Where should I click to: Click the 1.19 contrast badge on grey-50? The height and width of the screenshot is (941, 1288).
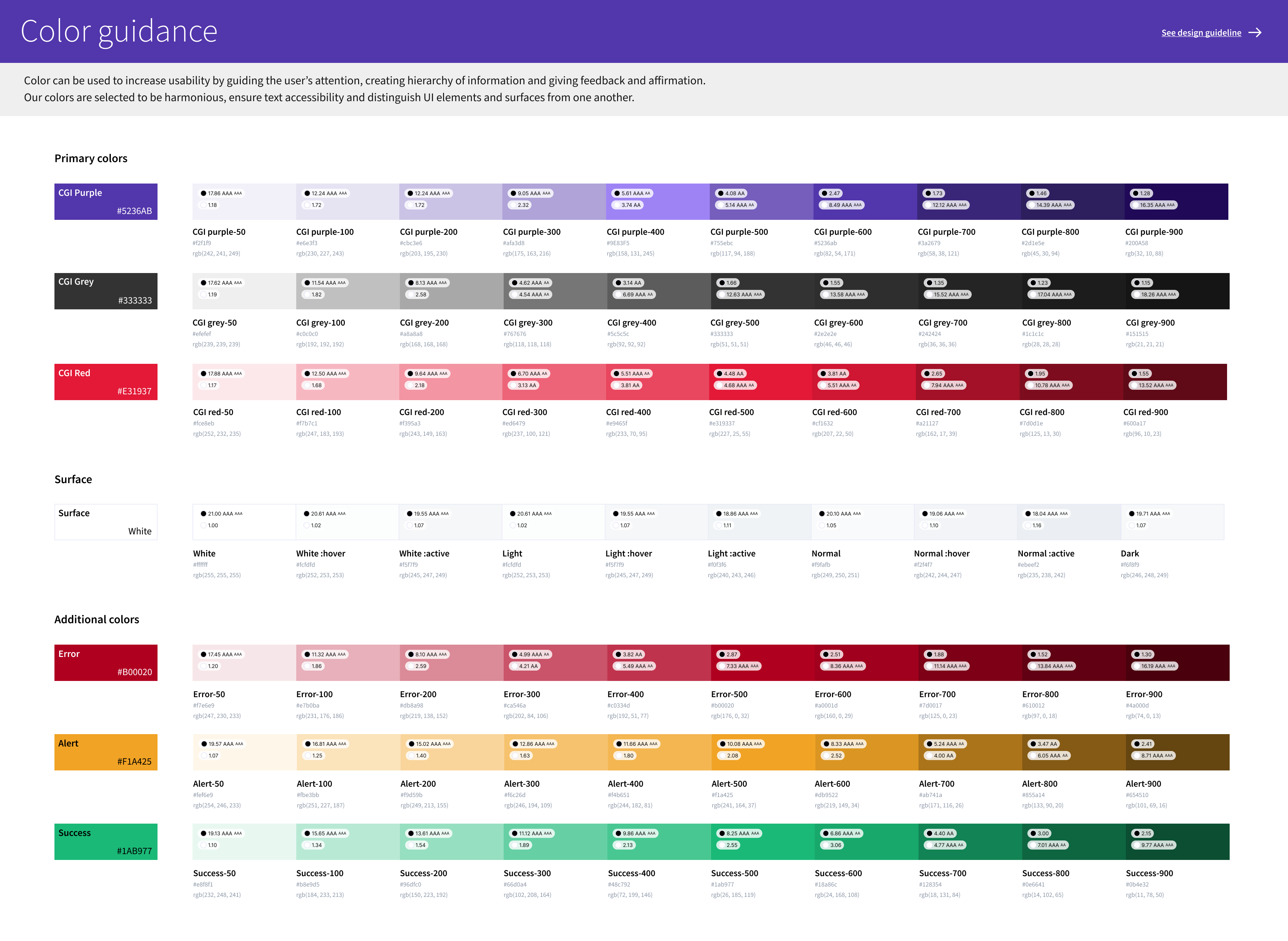coord(208,294)
